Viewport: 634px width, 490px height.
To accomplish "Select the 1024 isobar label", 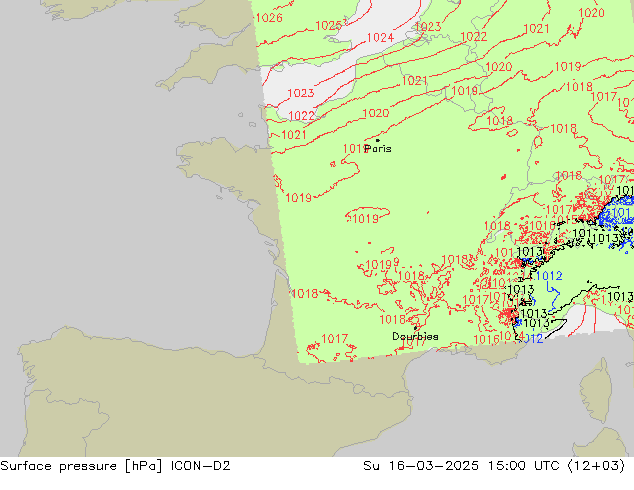I will point(380,38).
